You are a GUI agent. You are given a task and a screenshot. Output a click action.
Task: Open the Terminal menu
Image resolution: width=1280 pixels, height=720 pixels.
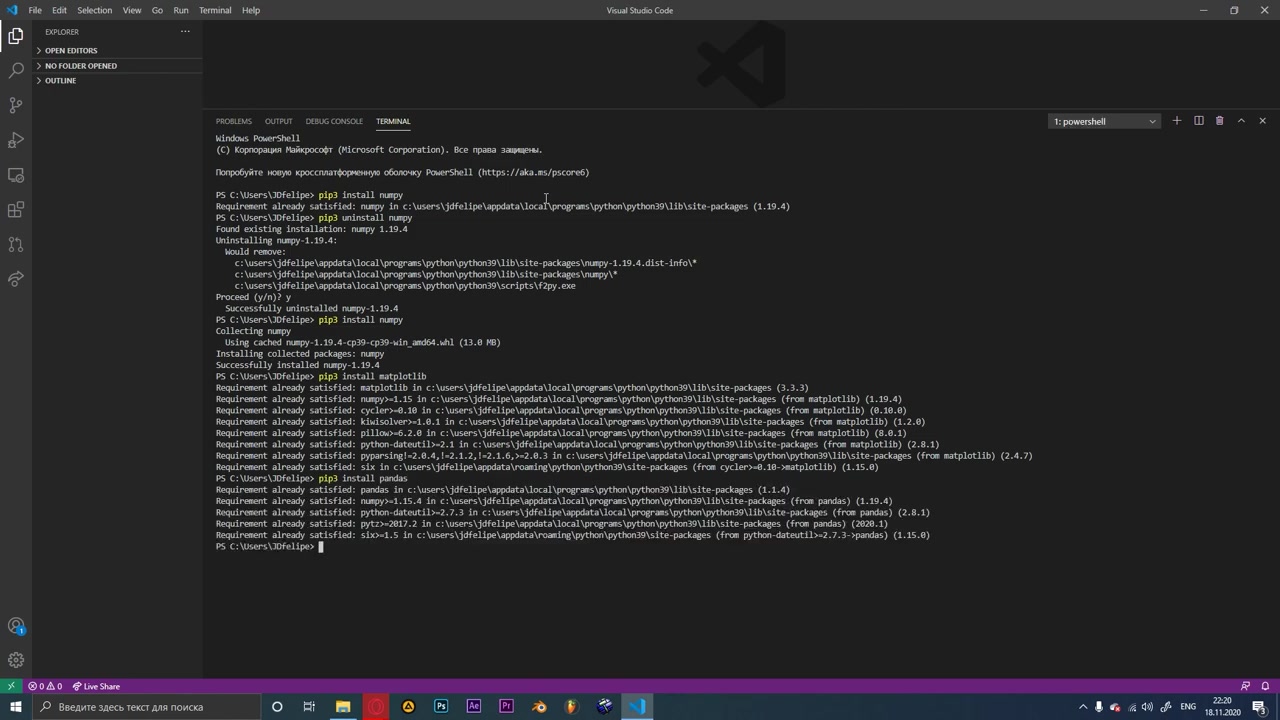click(215, 10)
